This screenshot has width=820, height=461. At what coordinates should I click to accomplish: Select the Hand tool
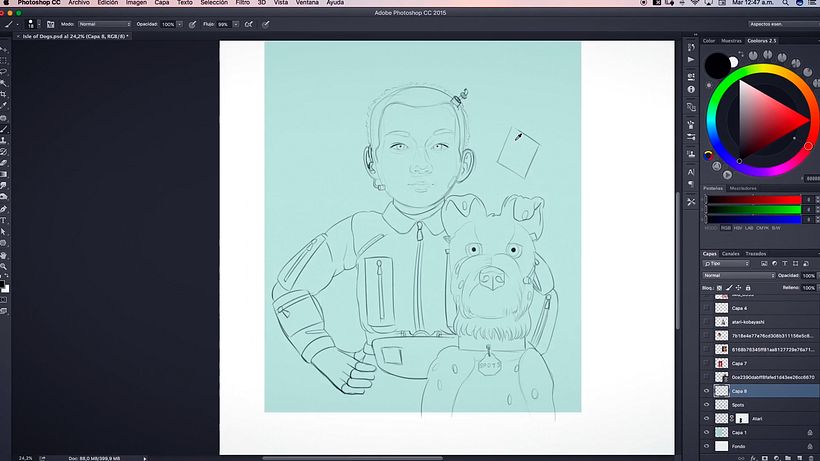(4, 255)
